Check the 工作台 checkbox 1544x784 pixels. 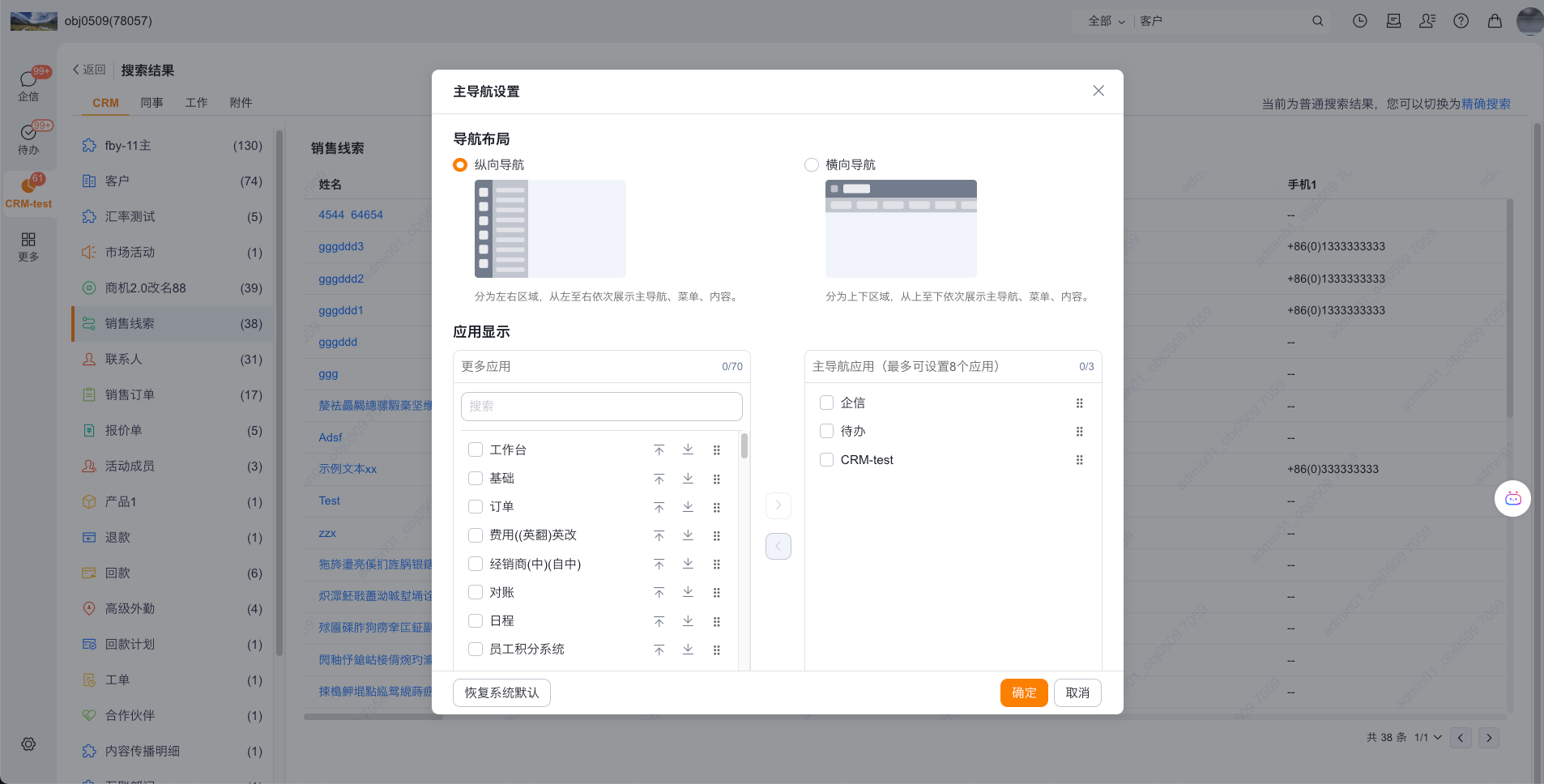coord(476,450)
